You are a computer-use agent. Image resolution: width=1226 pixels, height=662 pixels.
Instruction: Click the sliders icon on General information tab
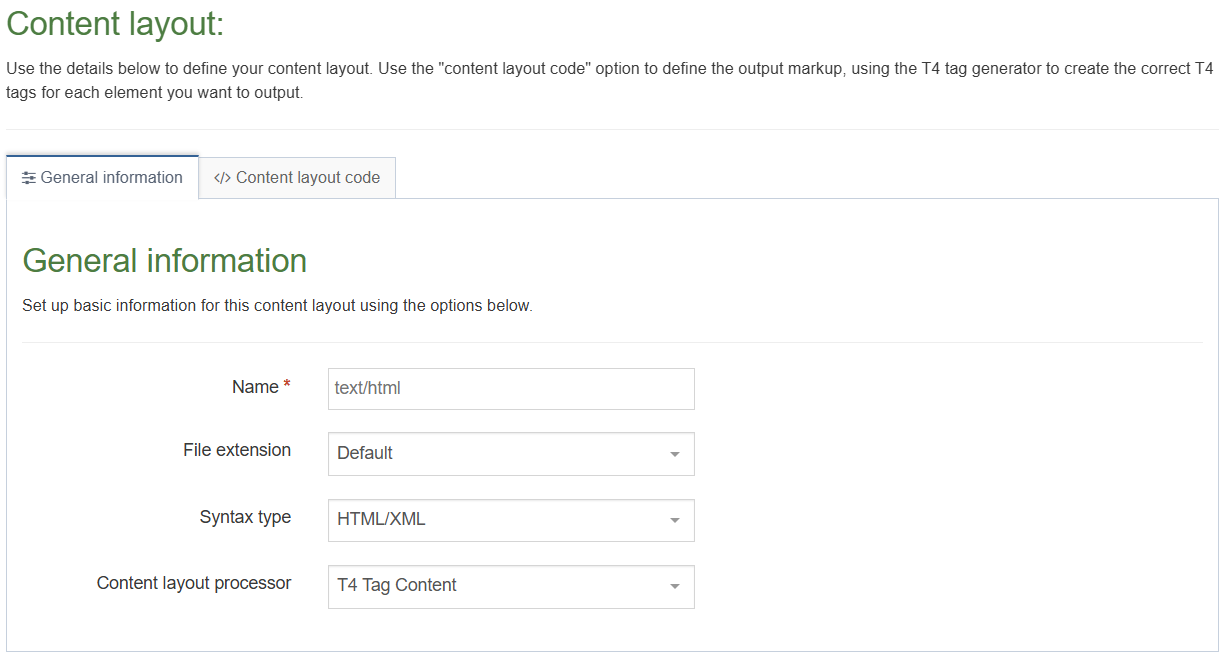(x=27, y=177)
